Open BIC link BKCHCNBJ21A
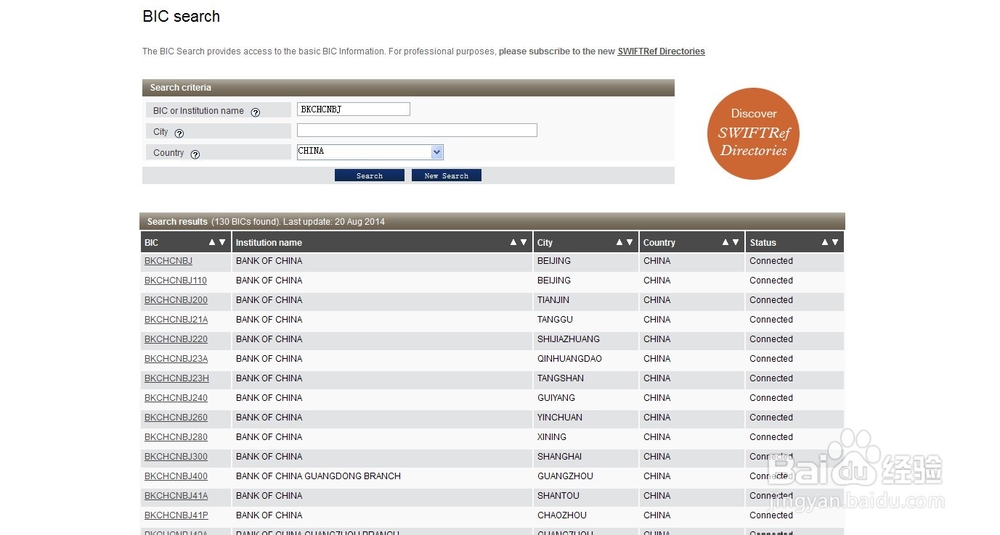 click(x=176, y=319)
